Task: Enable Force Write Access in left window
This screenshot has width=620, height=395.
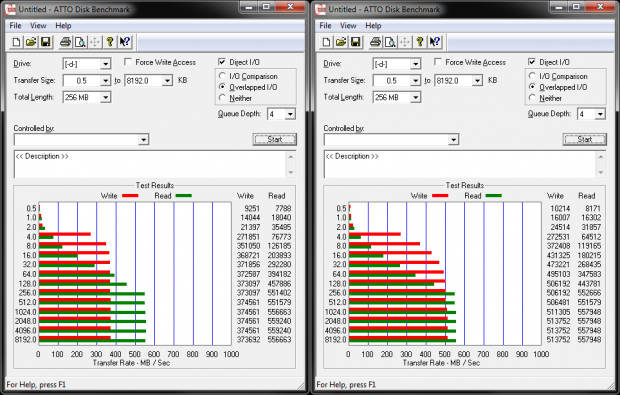Action: [x=128, y=62]
